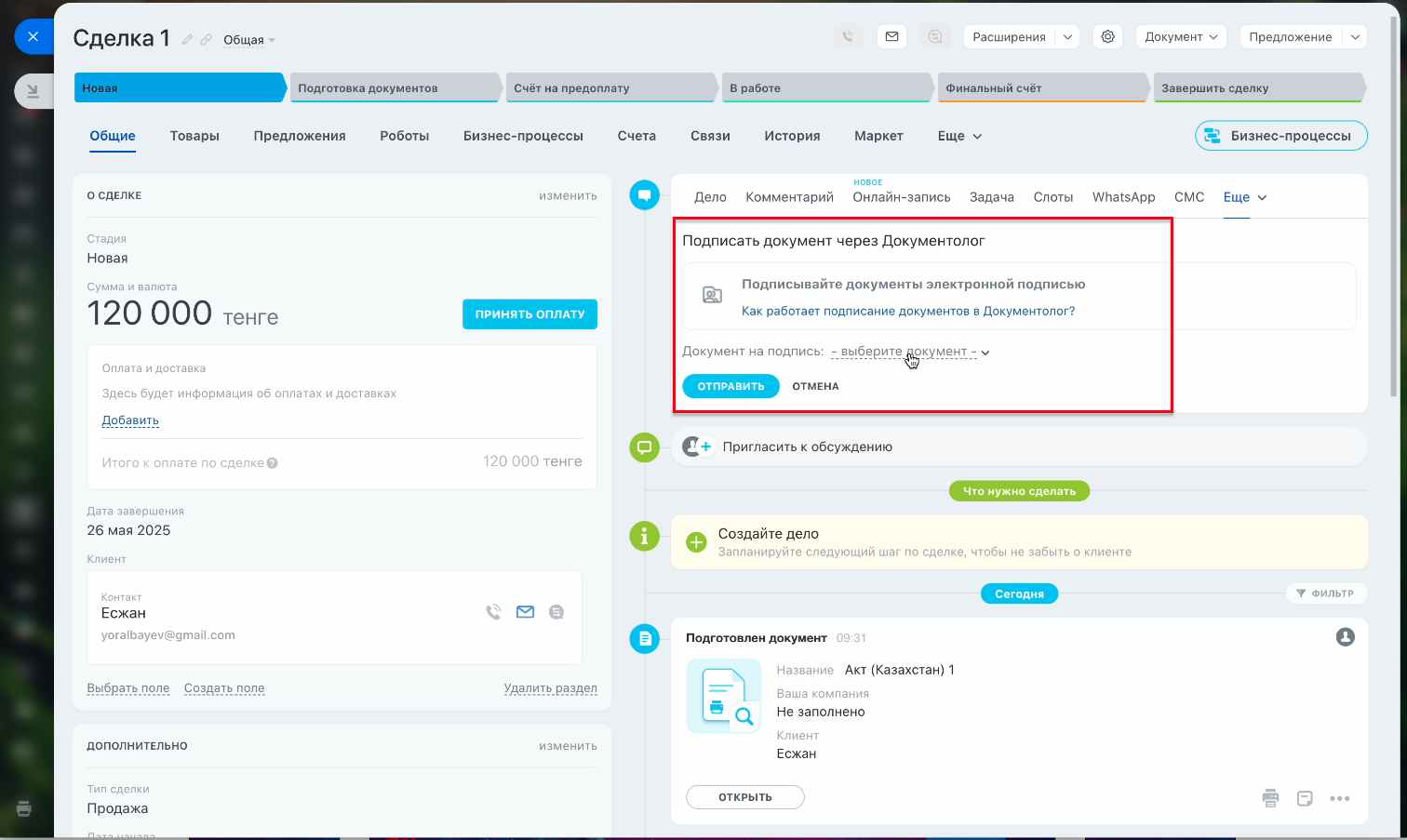Select the Комментарий timeline tab
The width and height of the screenshot is (1407, 840).
click(789, 197)
